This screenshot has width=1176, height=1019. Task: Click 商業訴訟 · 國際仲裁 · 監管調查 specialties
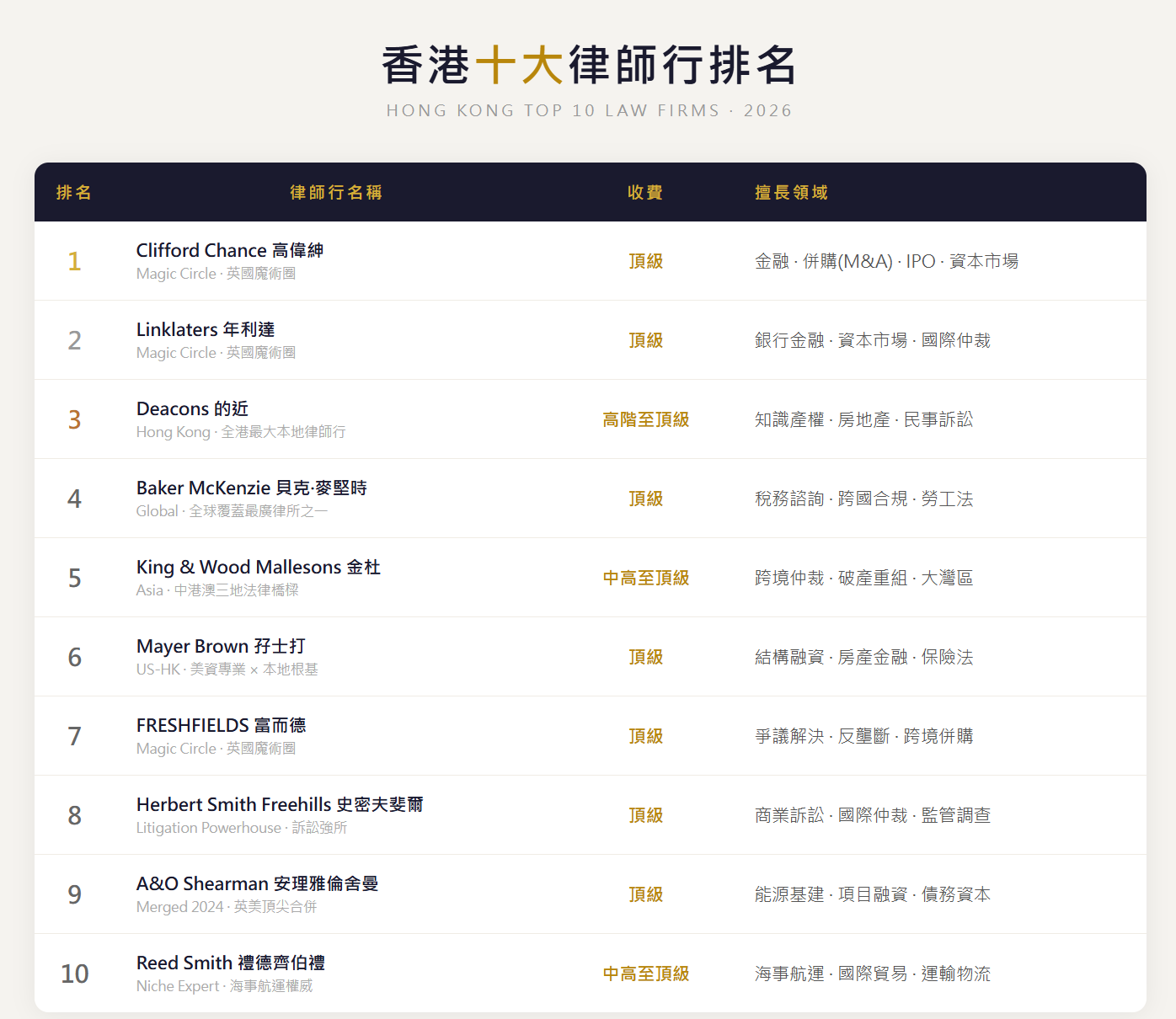click(x=873, y=815)
